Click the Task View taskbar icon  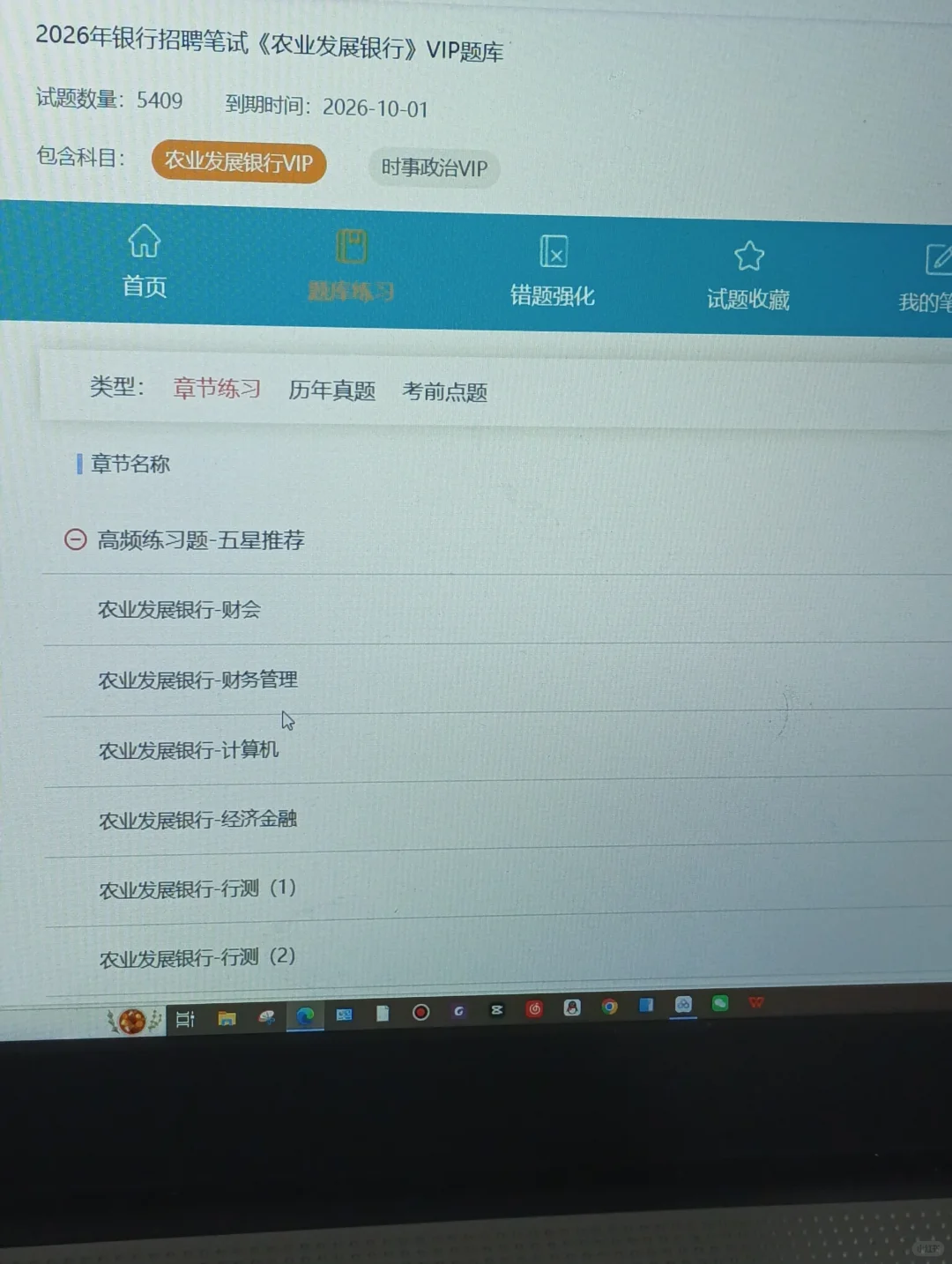pyautogui.click(x=185, y=1019)
